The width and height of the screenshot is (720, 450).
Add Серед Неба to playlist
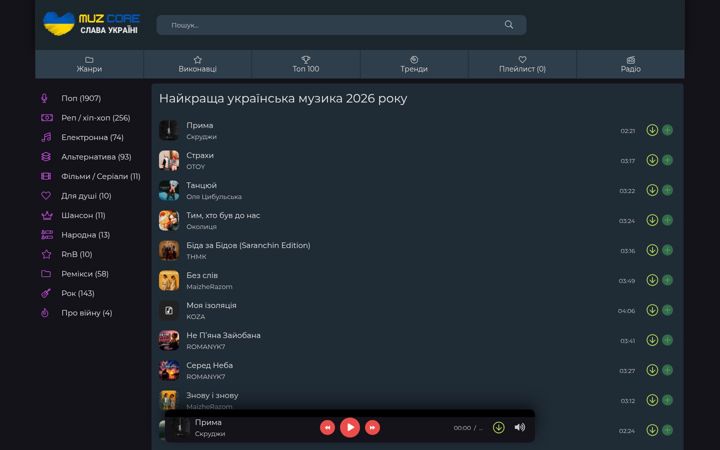click(668, 370)
